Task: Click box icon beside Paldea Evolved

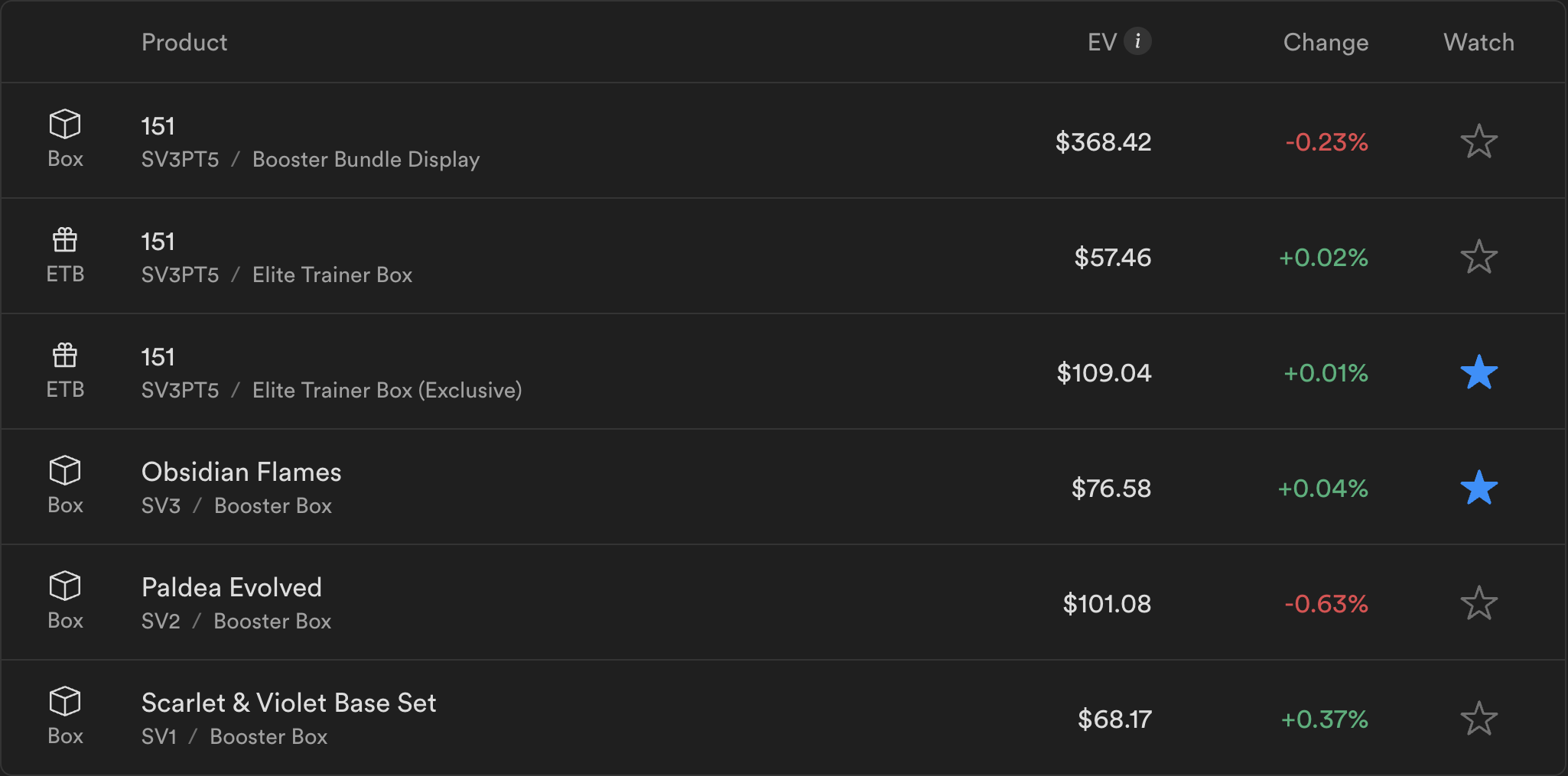Action: (65, 586)
